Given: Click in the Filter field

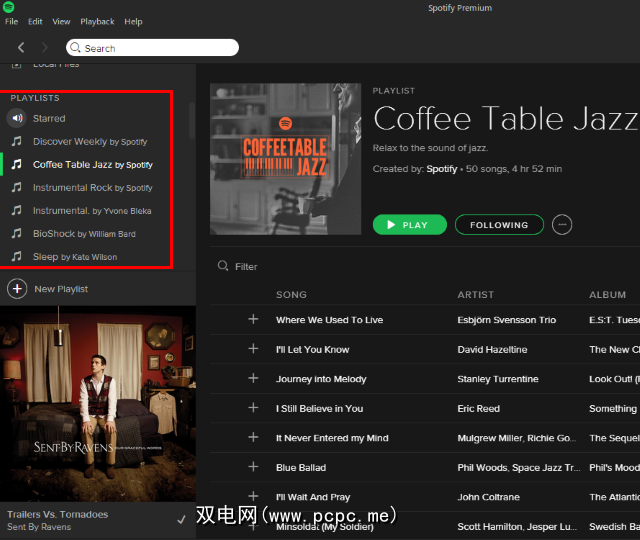Looking at the screenshot, I should [x=246, y=267].
